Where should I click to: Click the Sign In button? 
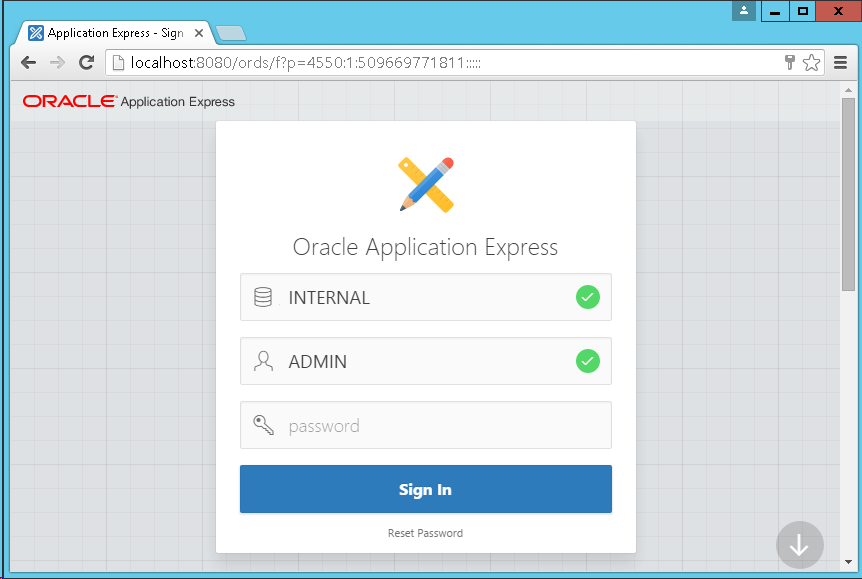(426, 489)
